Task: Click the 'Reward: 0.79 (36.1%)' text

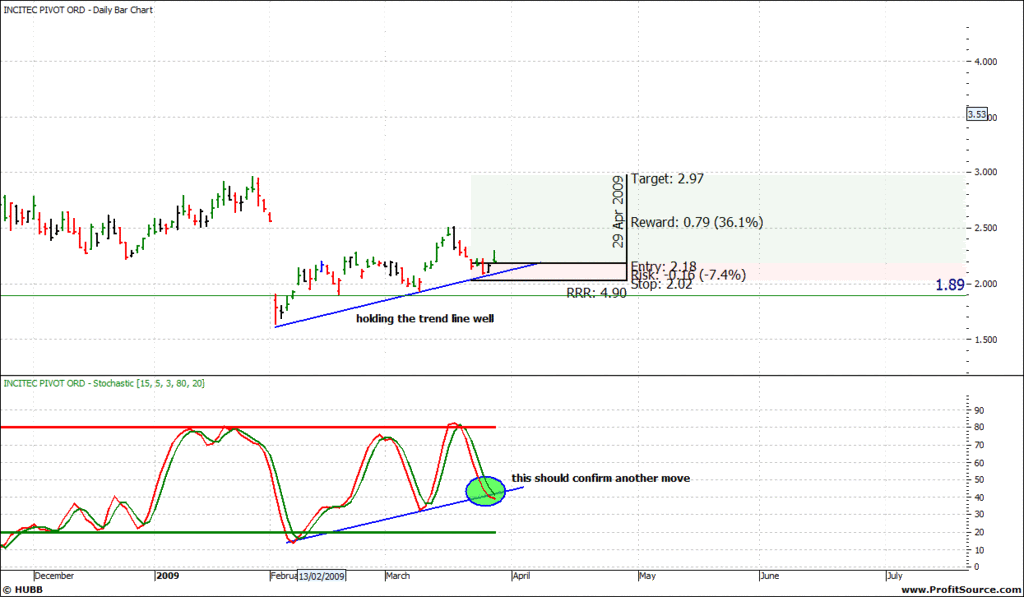Action: [x=697, y=223]
